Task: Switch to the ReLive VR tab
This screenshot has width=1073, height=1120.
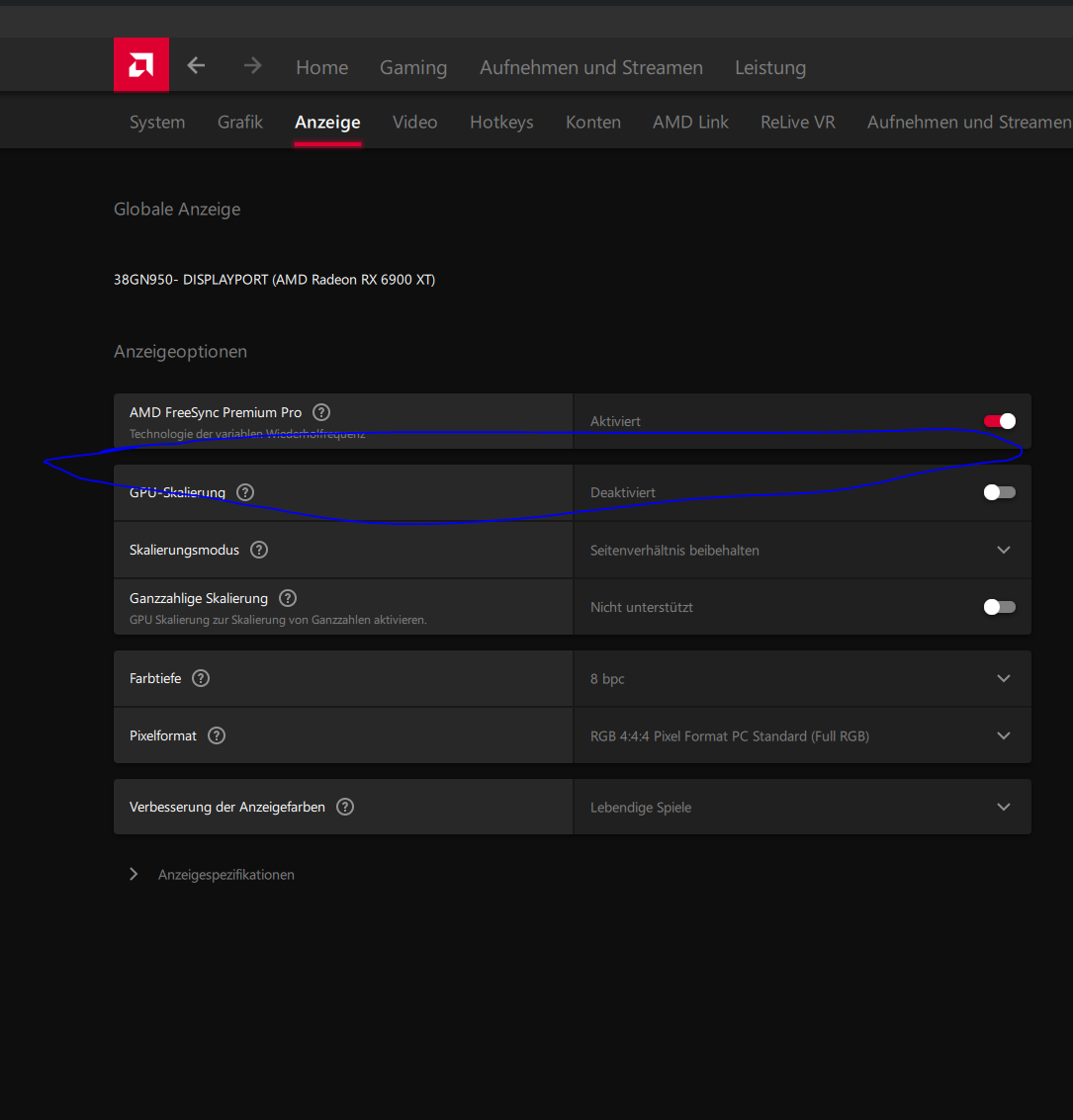Action: point(798,123)
